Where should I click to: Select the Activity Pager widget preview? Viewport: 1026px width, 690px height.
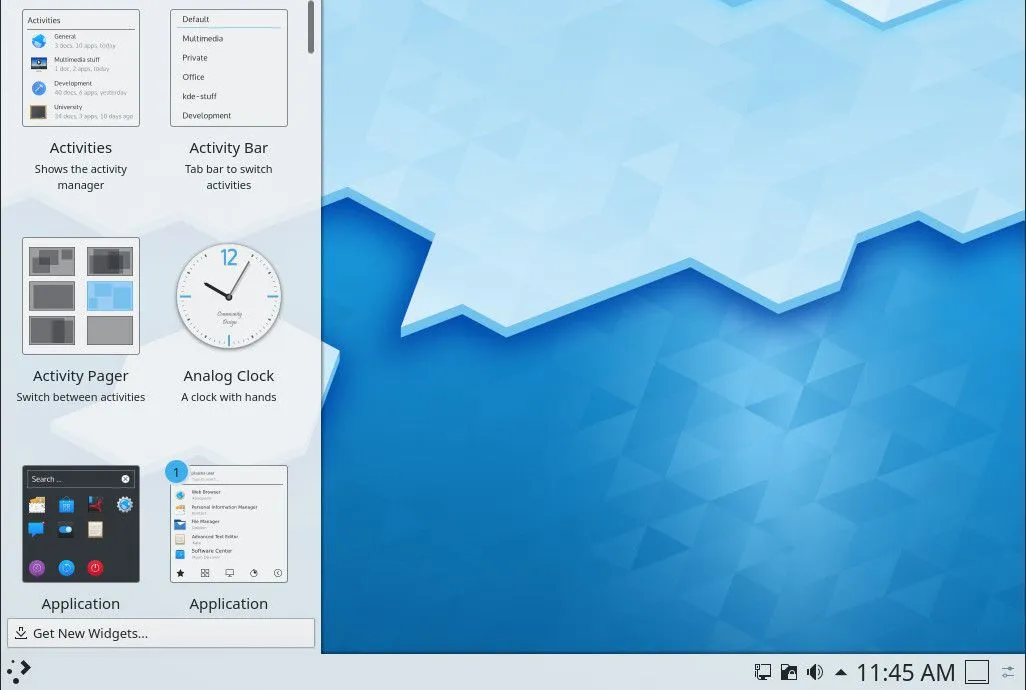click(80, 296)
